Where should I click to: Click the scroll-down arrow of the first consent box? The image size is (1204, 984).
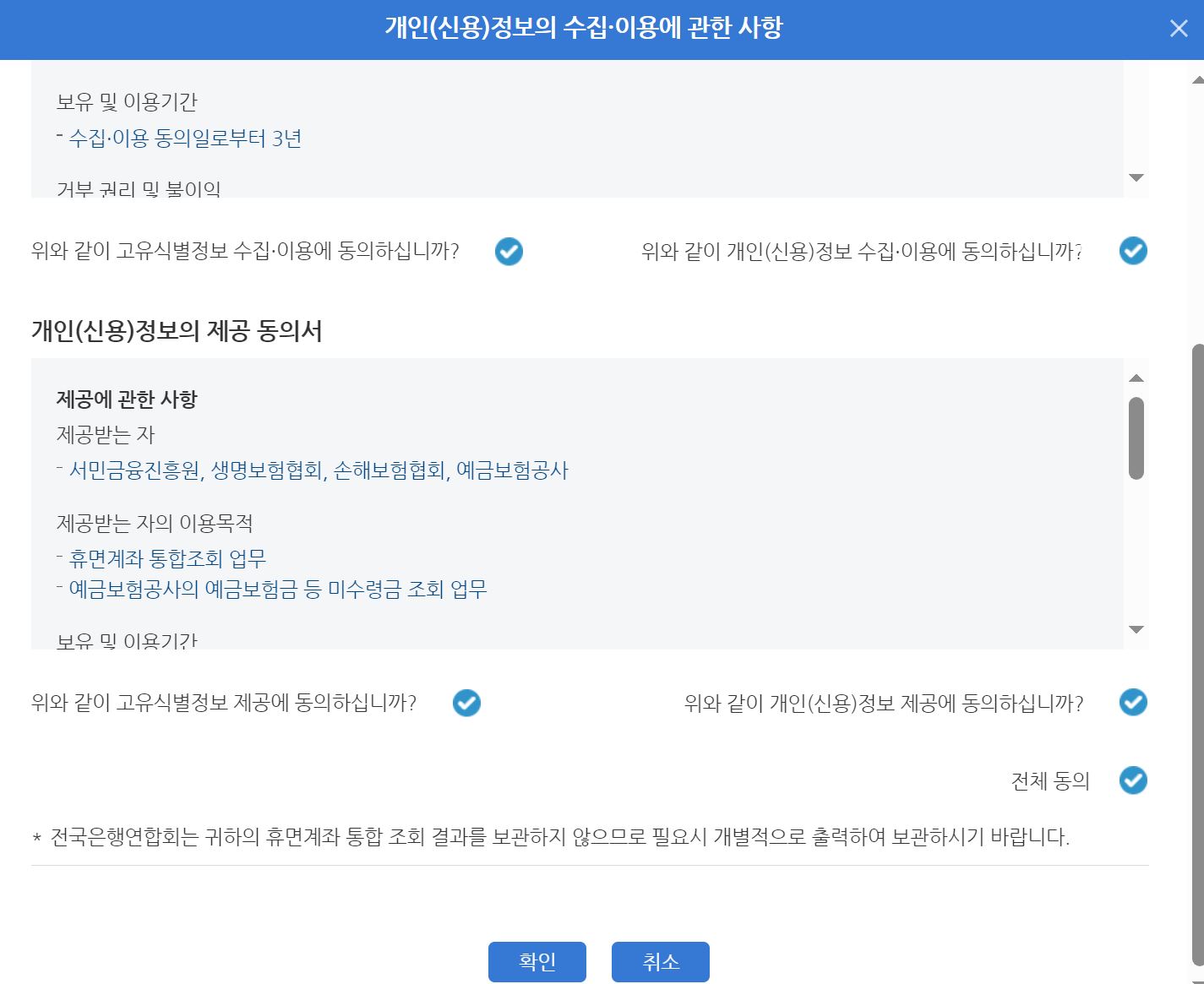click(1136, 177)
